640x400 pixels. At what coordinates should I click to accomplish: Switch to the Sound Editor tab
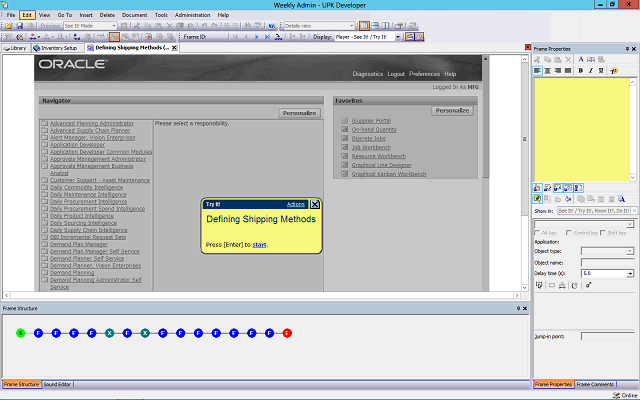[57, 384]
